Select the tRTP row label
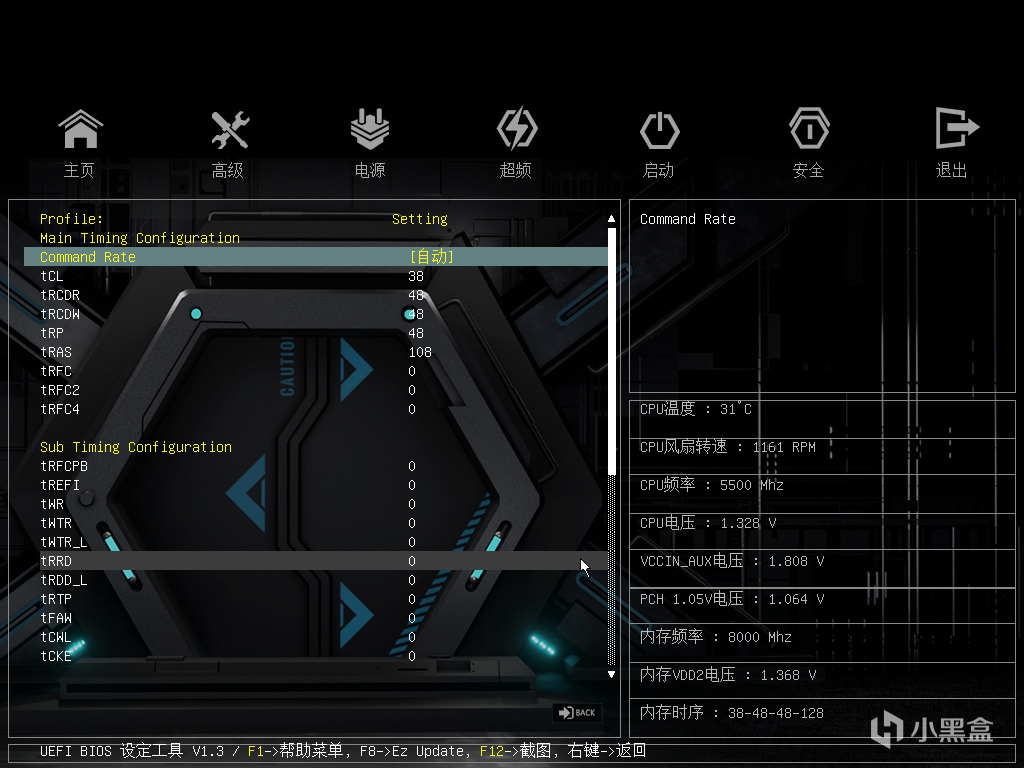The image size is (1024, 768). pyautogui.click(x=56, y=599)
